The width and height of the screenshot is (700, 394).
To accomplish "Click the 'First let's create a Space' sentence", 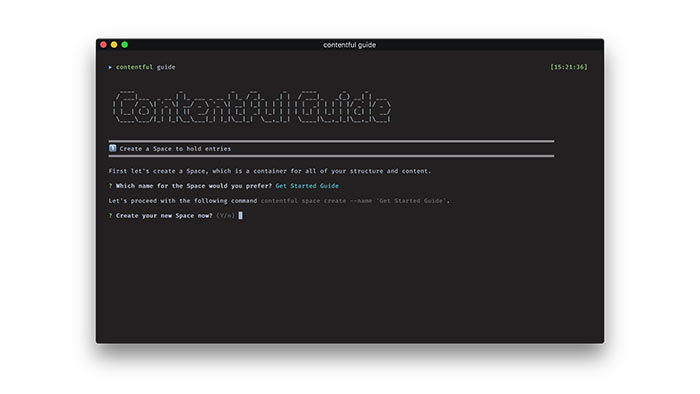I will [270, 171].
